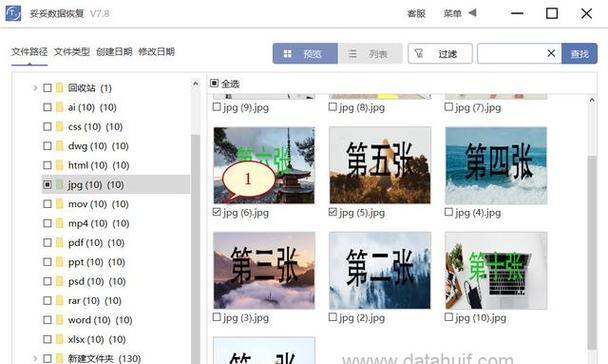608x364 pixels.
Task: Check the jpg (2).jpg checkbox
Action: click(333, 317)
